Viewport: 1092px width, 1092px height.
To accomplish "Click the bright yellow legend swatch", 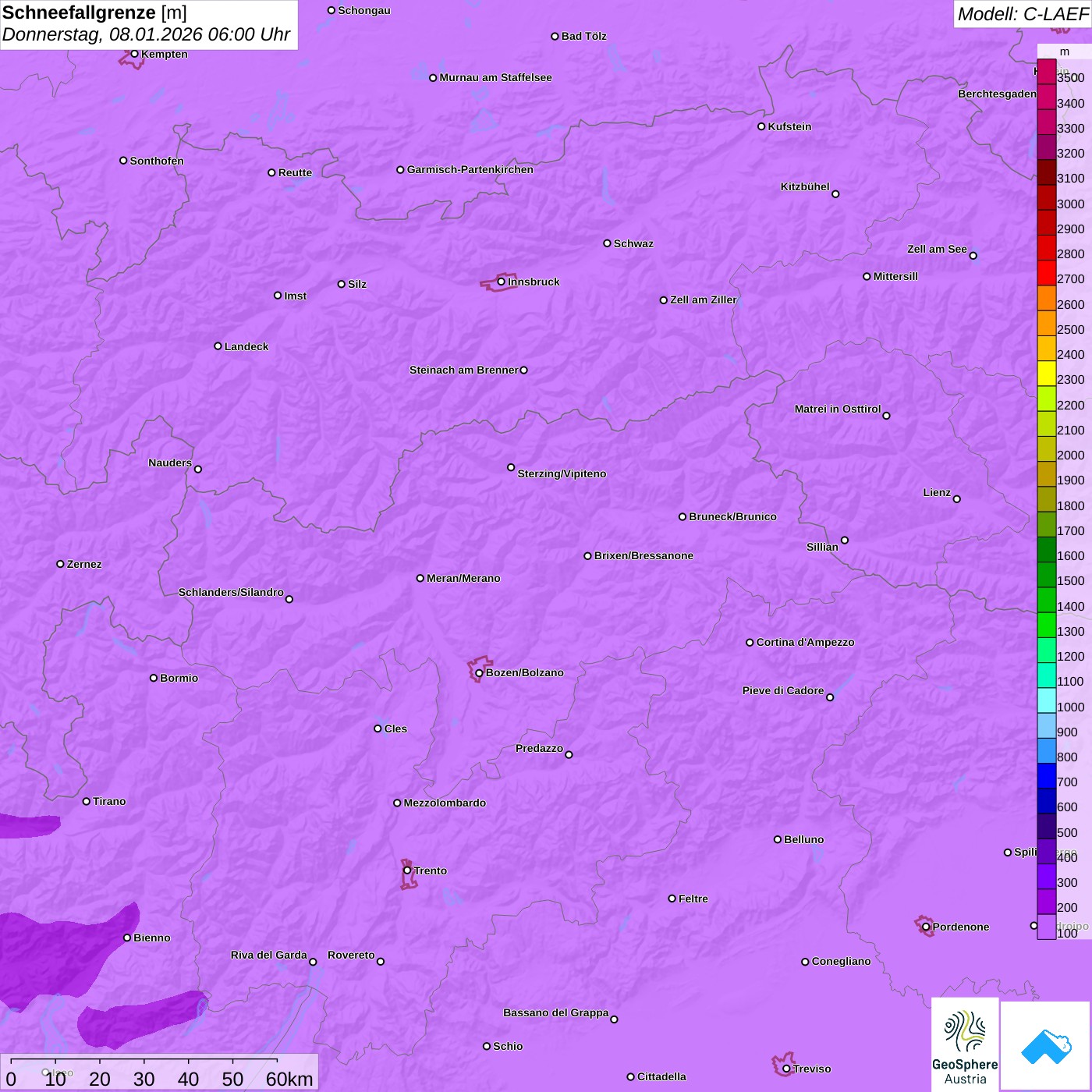I will (1047, 374).
